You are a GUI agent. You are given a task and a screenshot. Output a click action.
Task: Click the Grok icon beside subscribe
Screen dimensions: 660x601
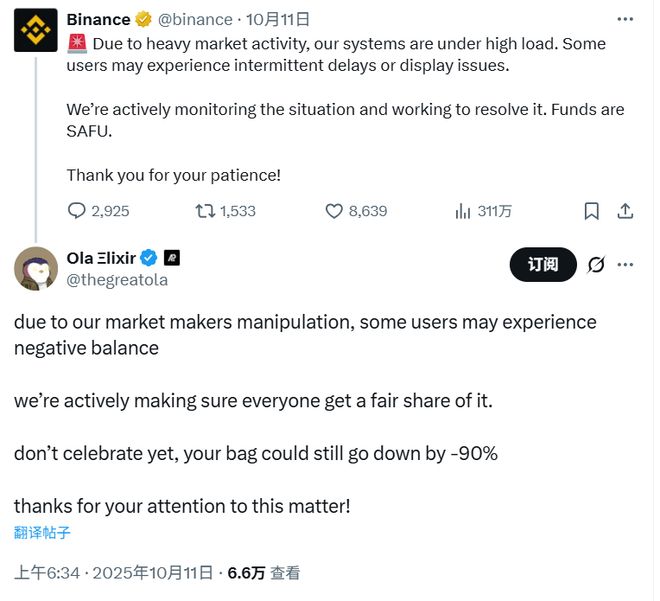tap(595, 264)
